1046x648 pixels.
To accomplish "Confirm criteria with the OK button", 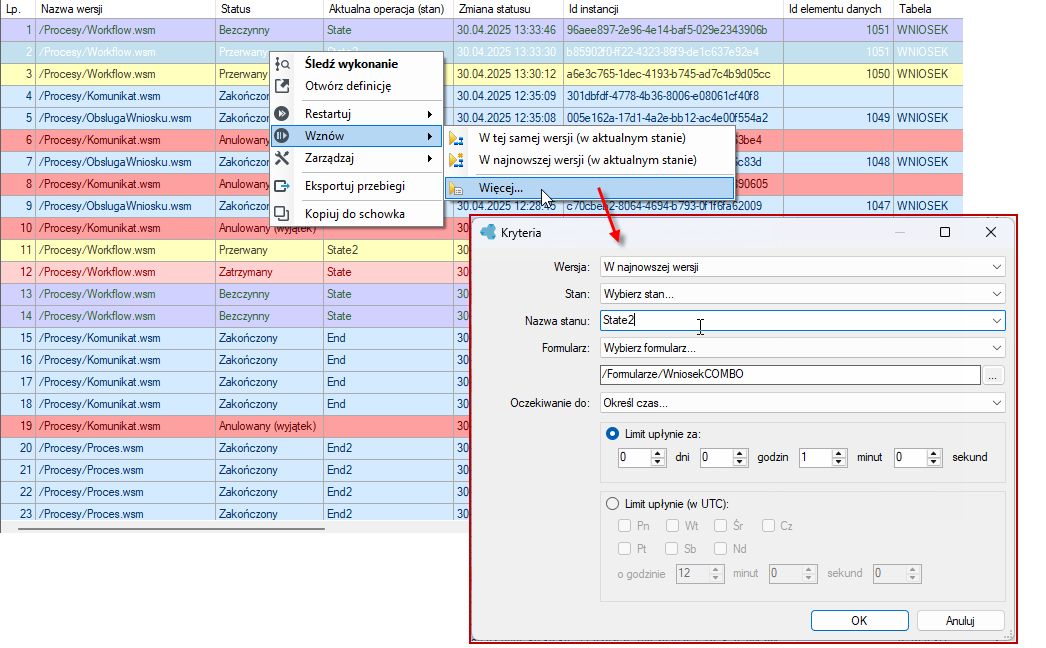I will 859,621.
